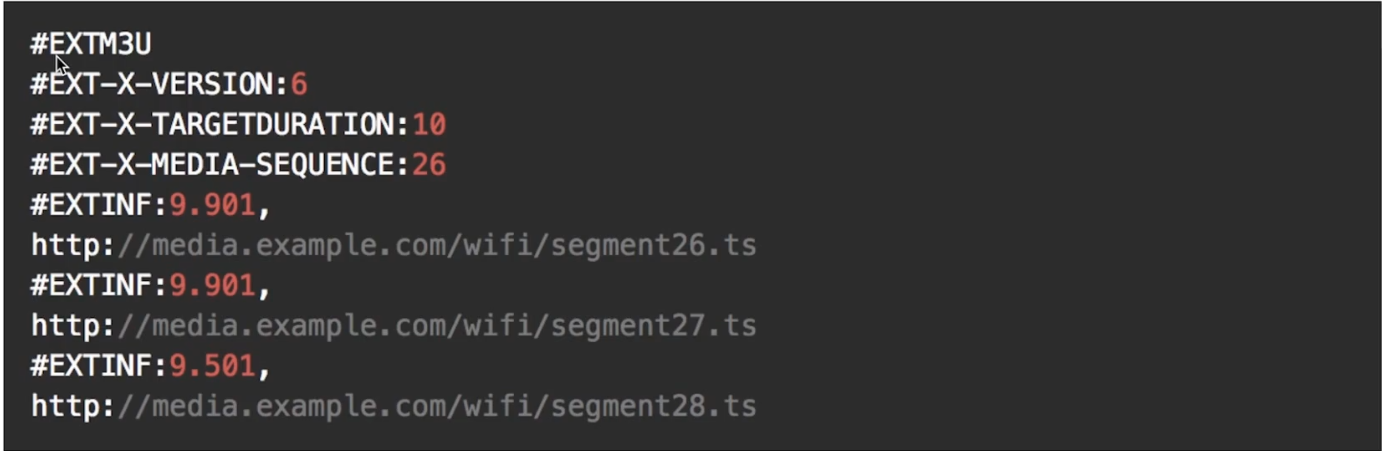
Task: Select the second 9.901 duration value
Action: tap(212, 286)
